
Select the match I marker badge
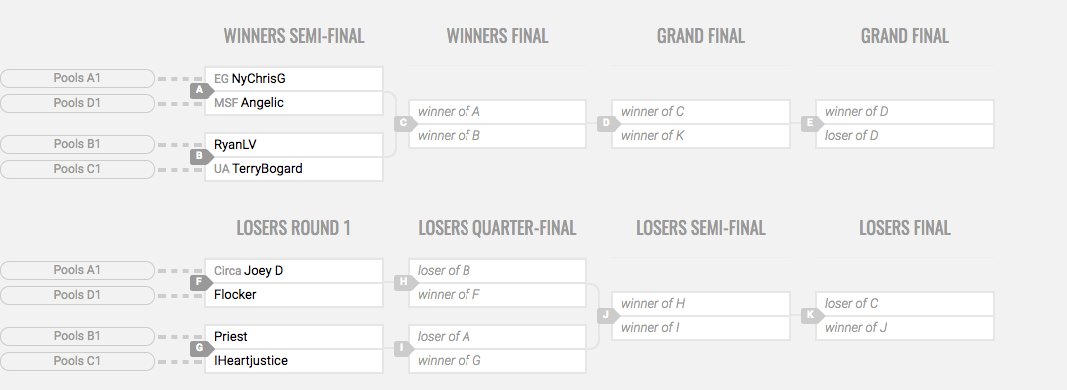(x=405, y=348)
